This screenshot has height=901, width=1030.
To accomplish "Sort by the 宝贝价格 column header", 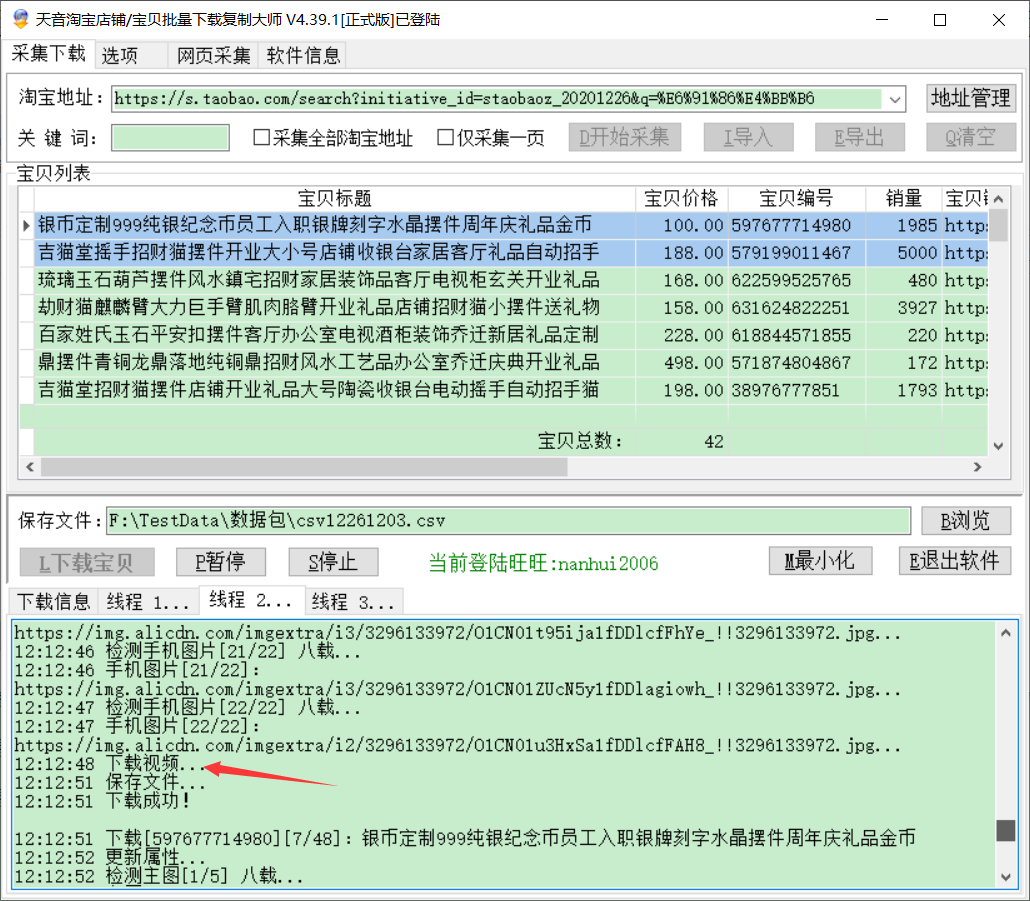I will [x=681, y=198].
